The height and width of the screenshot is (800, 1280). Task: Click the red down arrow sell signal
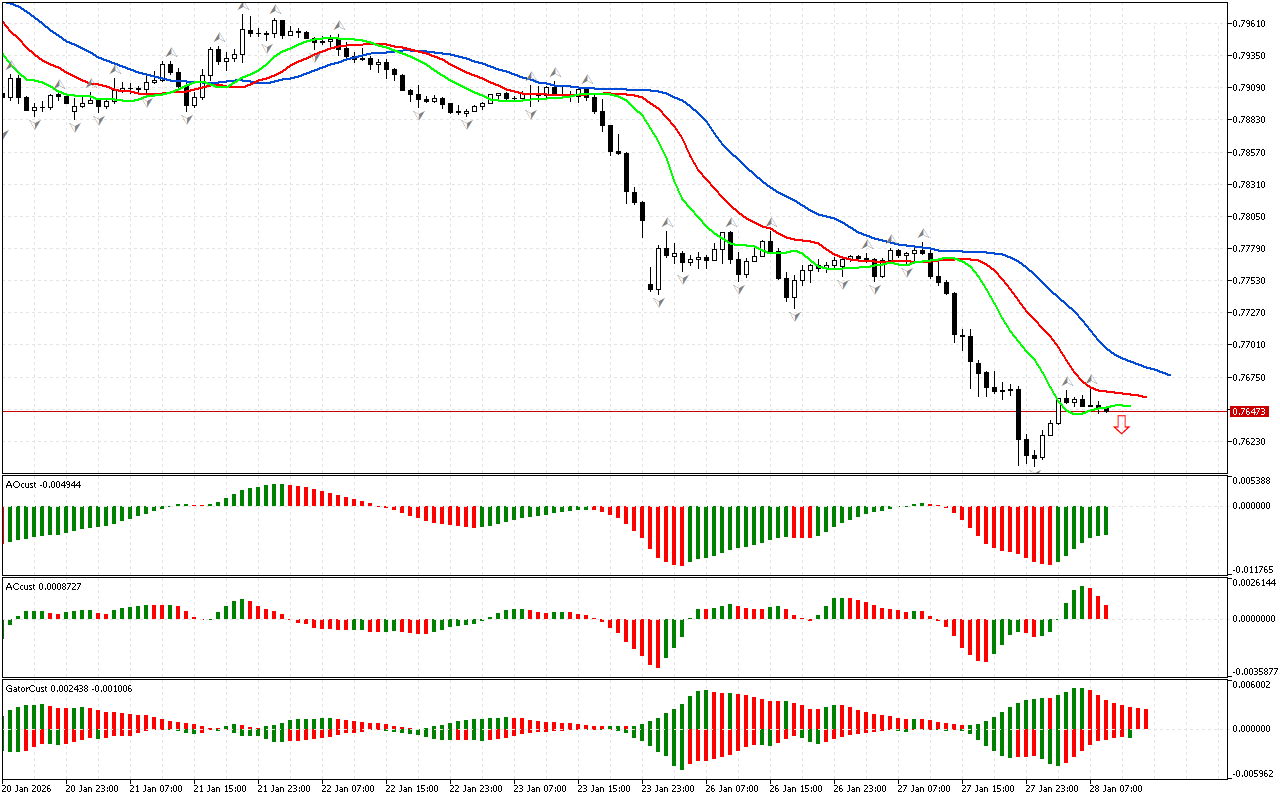[1122, 425]
